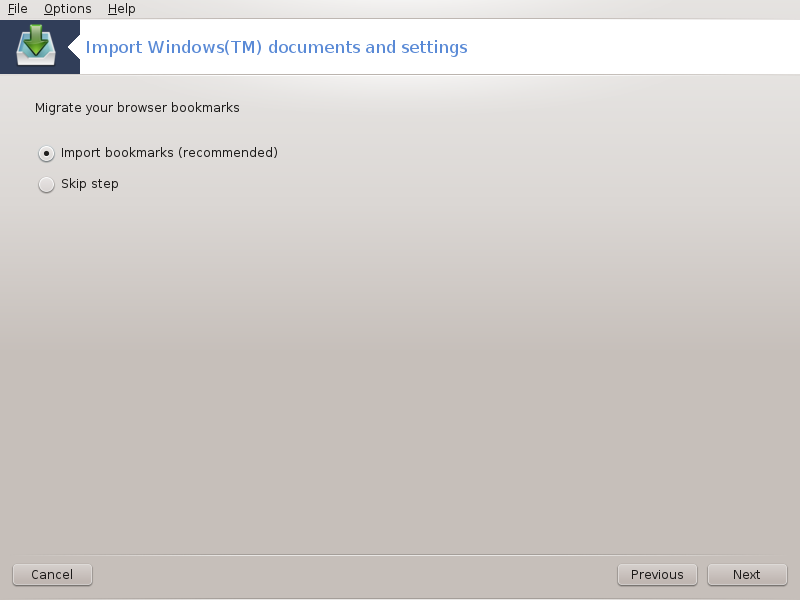800x600 pixels.
Task: Click the green download arrow wizard icon
Action: pyautogui.click(x=35, y=40)
